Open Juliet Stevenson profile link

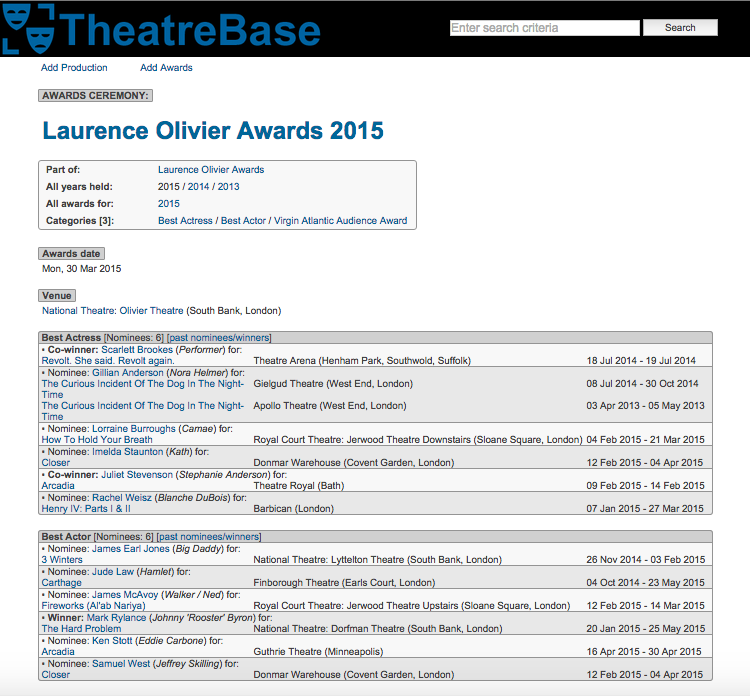pos(137,475)
